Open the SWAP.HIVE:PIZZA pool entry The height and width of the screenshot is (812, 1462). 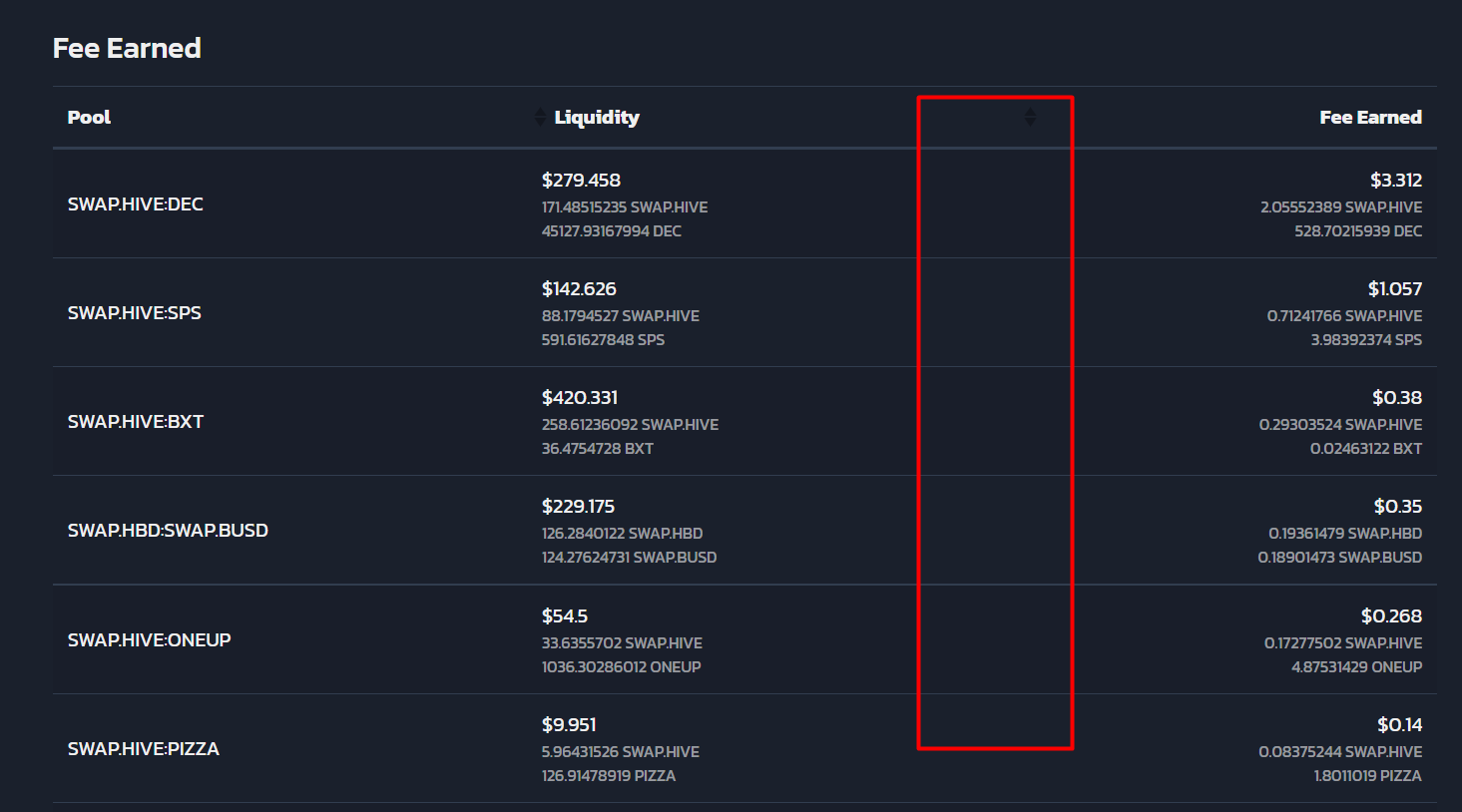coord(144,748)
